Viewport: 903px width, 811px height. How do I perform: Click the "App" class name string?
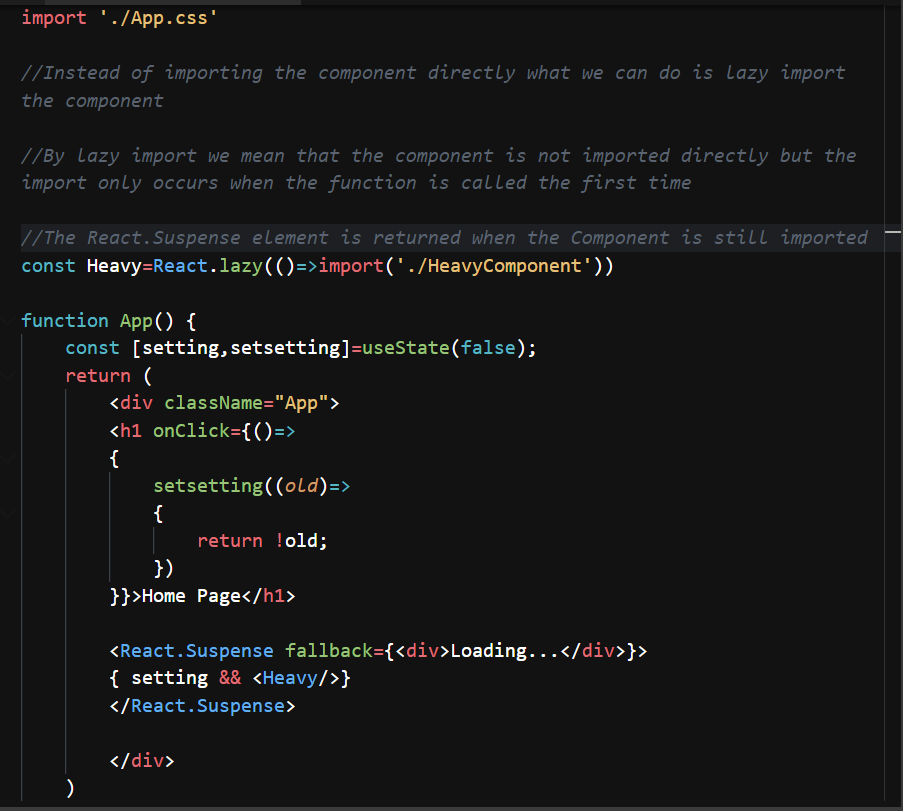point(301,403)
